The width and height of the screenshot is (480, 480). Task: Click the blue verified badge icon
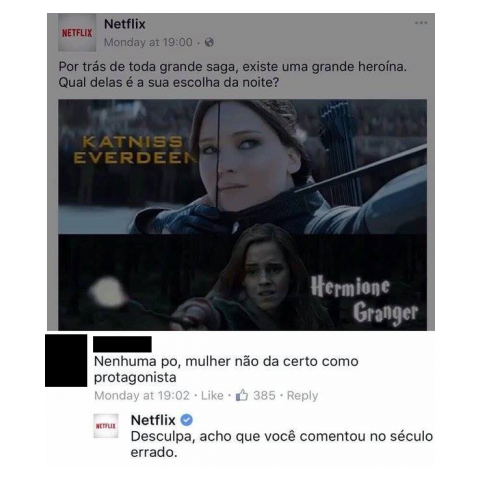pos(187,420)
